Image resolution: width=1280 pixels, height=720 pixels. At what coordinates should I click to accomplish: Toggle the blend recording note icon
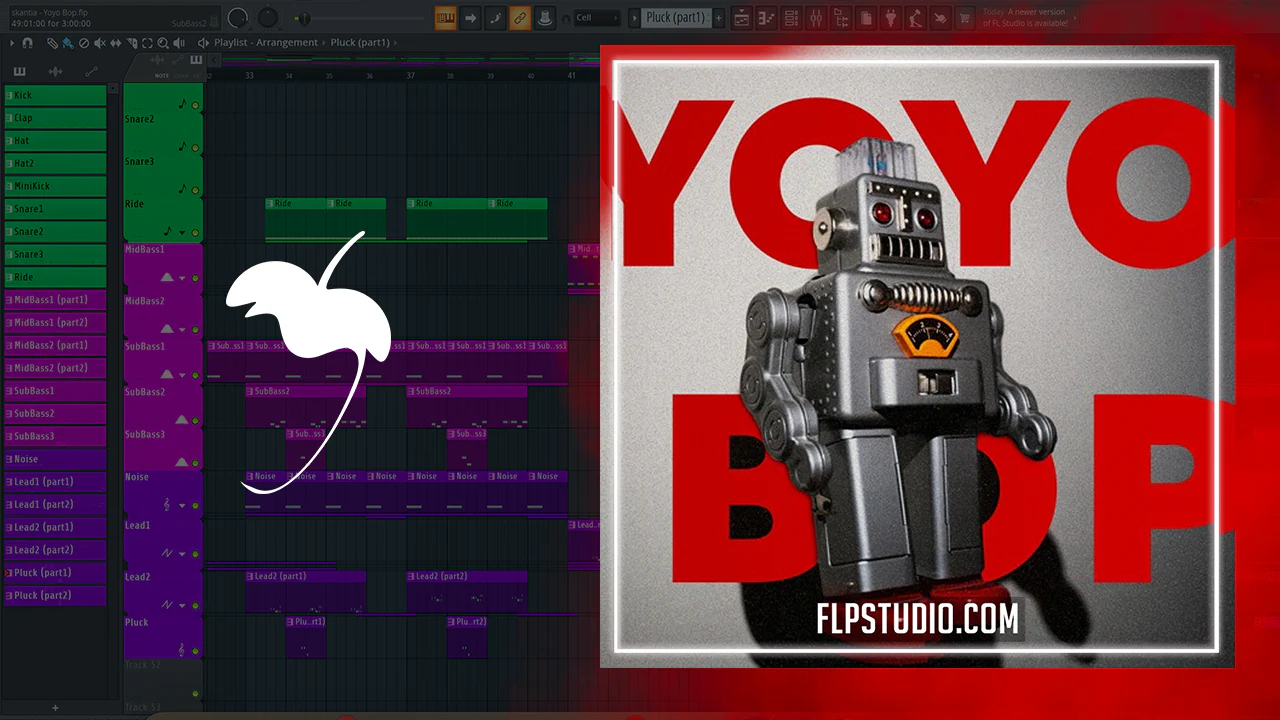tap(495, 18)
